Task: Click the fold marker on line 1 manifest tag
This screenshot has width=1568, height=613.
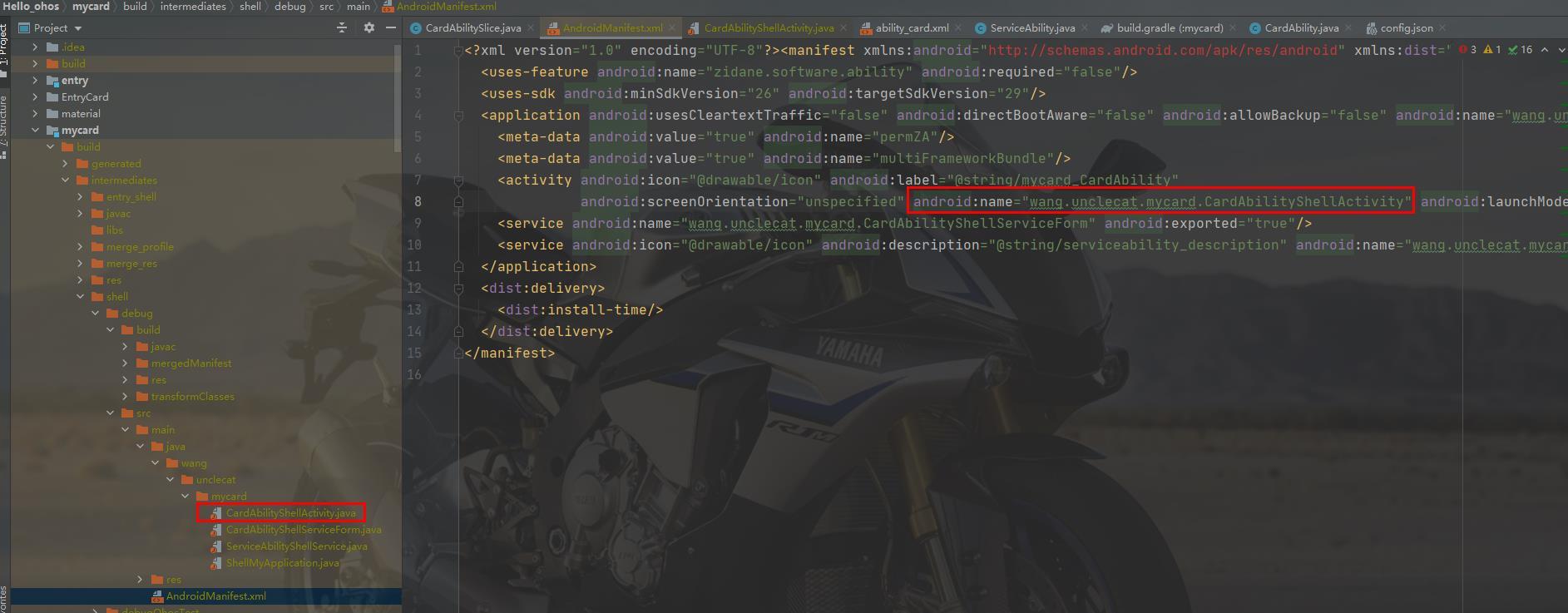Action: (x=458, y=51)
